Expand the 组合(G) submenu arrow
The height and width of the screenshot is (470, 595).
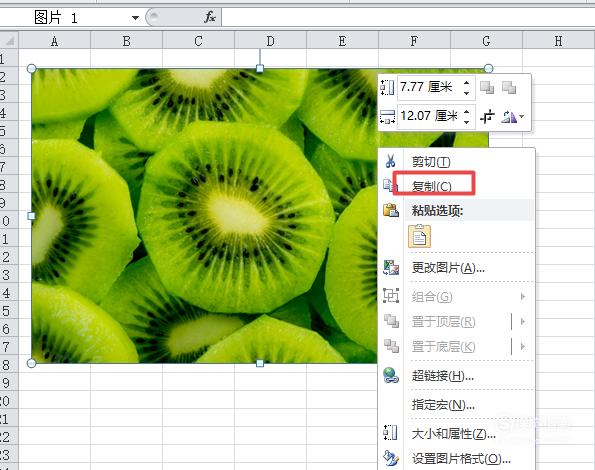[523, 296]
